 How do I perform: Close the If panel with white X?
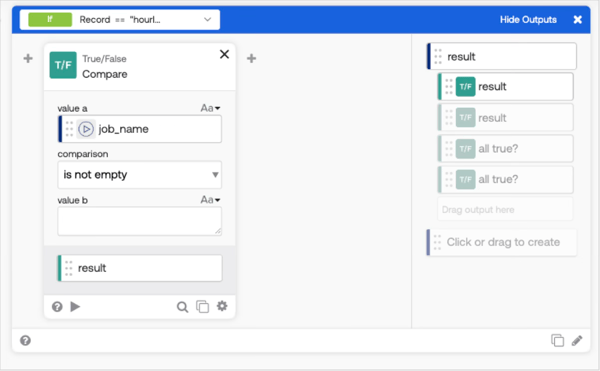click(x=577, y=20)
